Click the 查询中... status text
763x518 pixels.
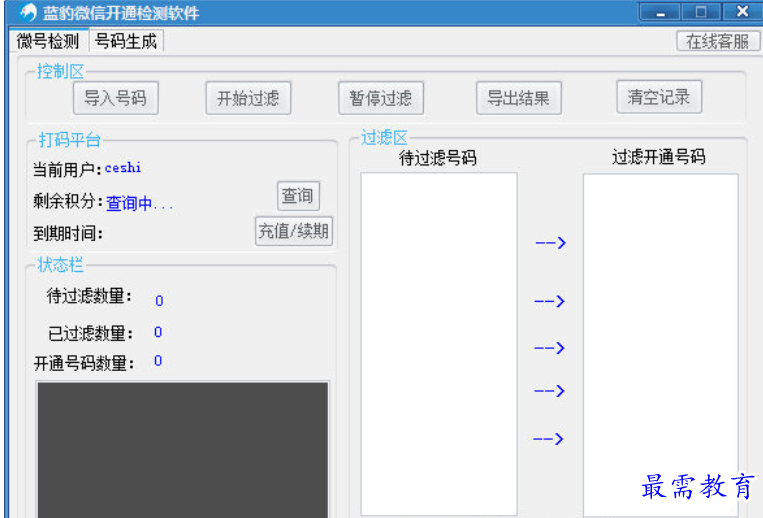coord(140,203)
